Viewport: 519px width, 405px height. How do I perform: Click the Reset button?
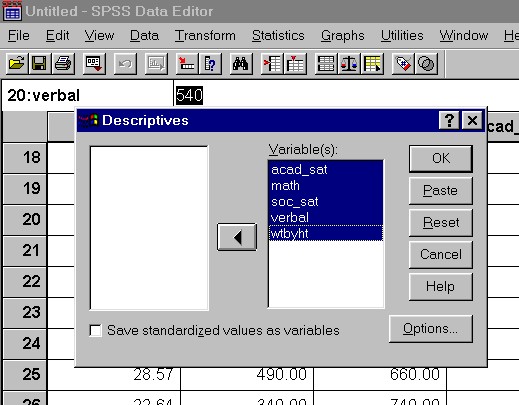[441, 222]
